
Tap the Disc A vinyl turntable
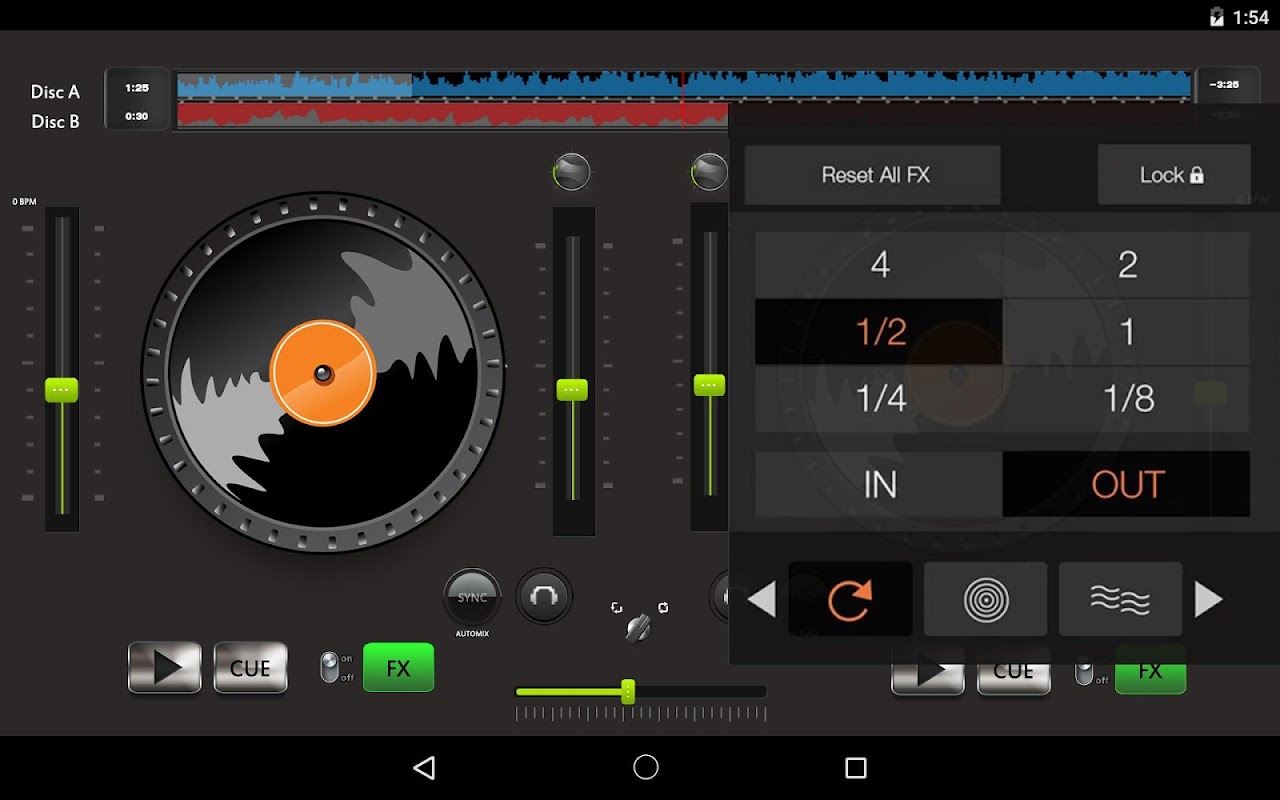(323, 373)
